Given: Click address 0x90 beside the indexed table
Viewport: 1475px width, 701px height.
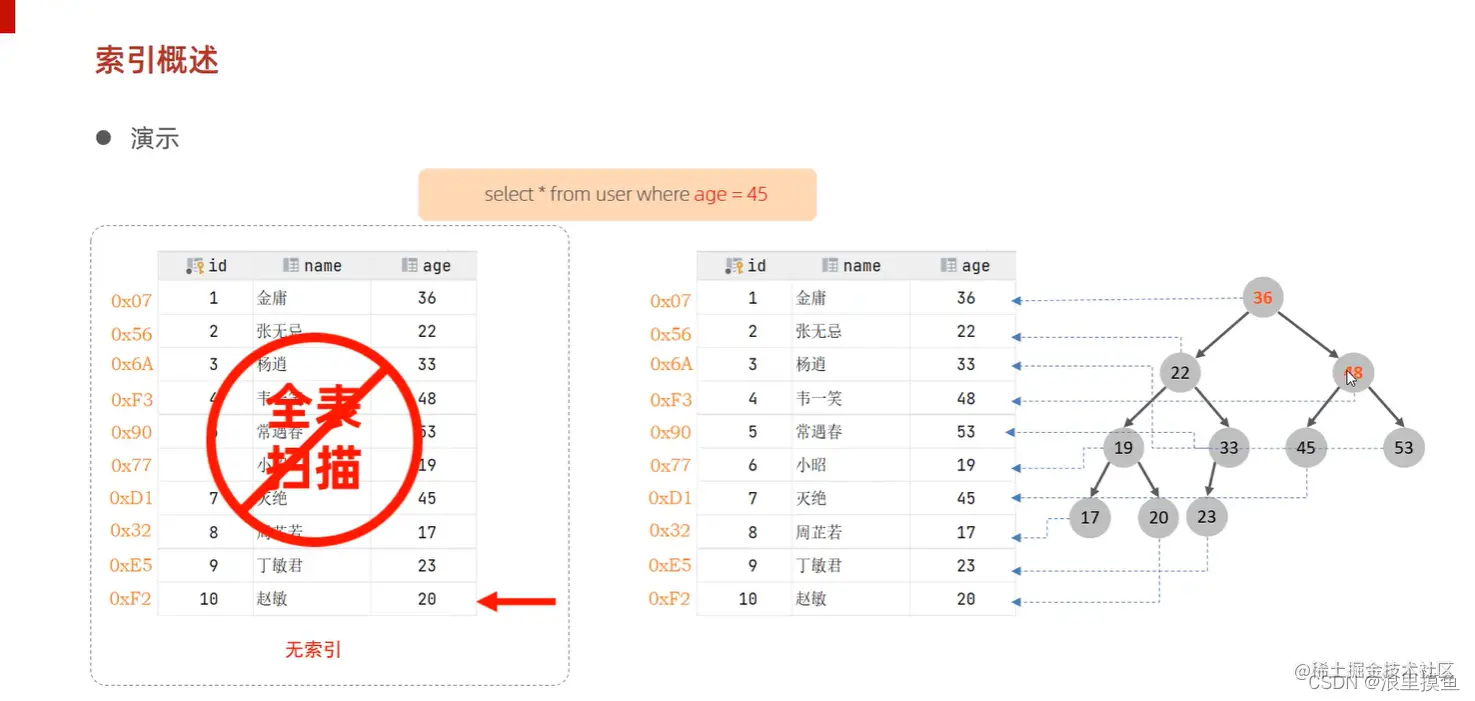Looking at the screenshot, I should 671,432.
